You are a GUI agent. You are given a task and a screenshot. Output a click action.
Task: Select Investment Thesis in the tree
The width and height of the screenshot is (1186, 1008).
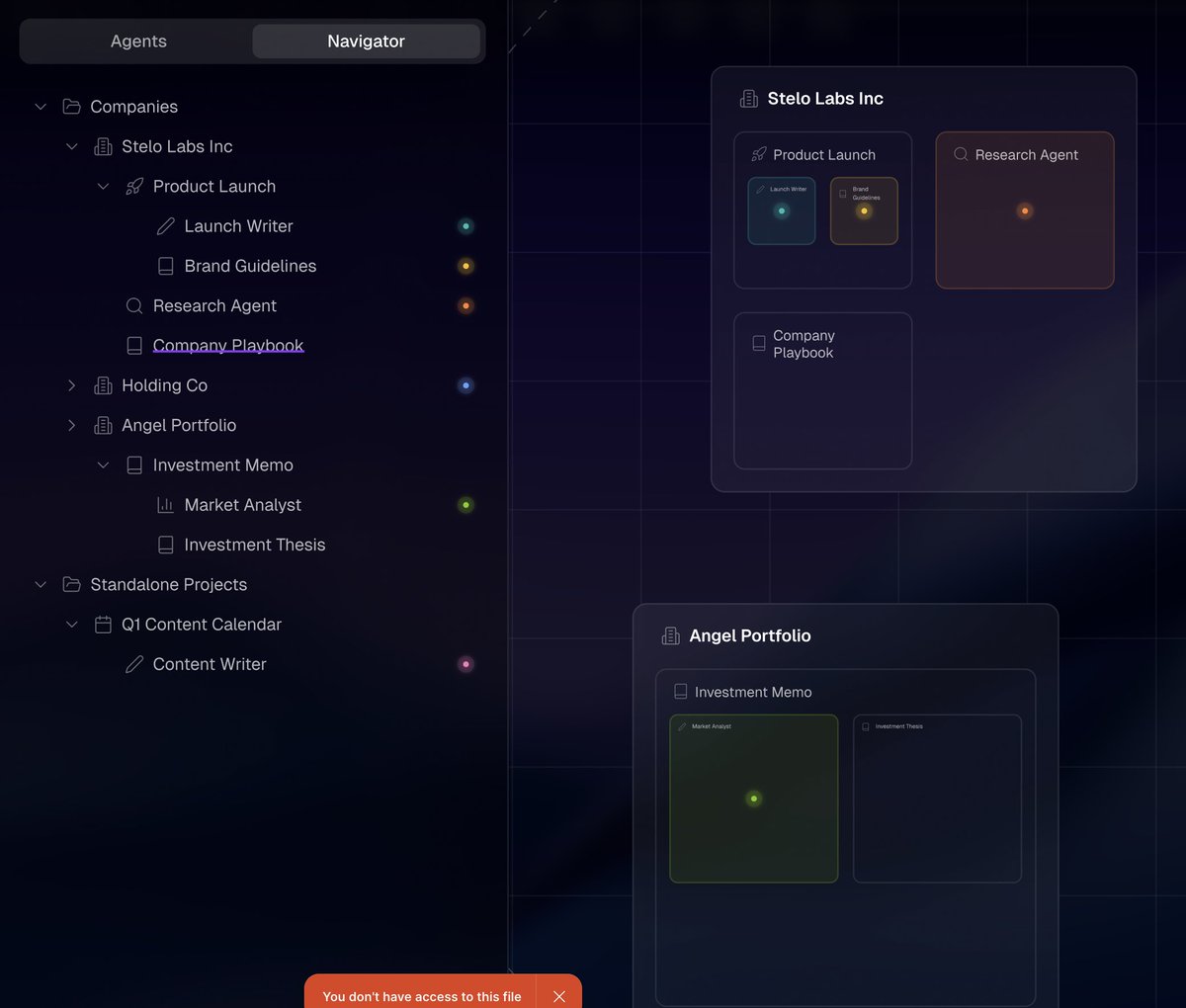pos(254,545)
